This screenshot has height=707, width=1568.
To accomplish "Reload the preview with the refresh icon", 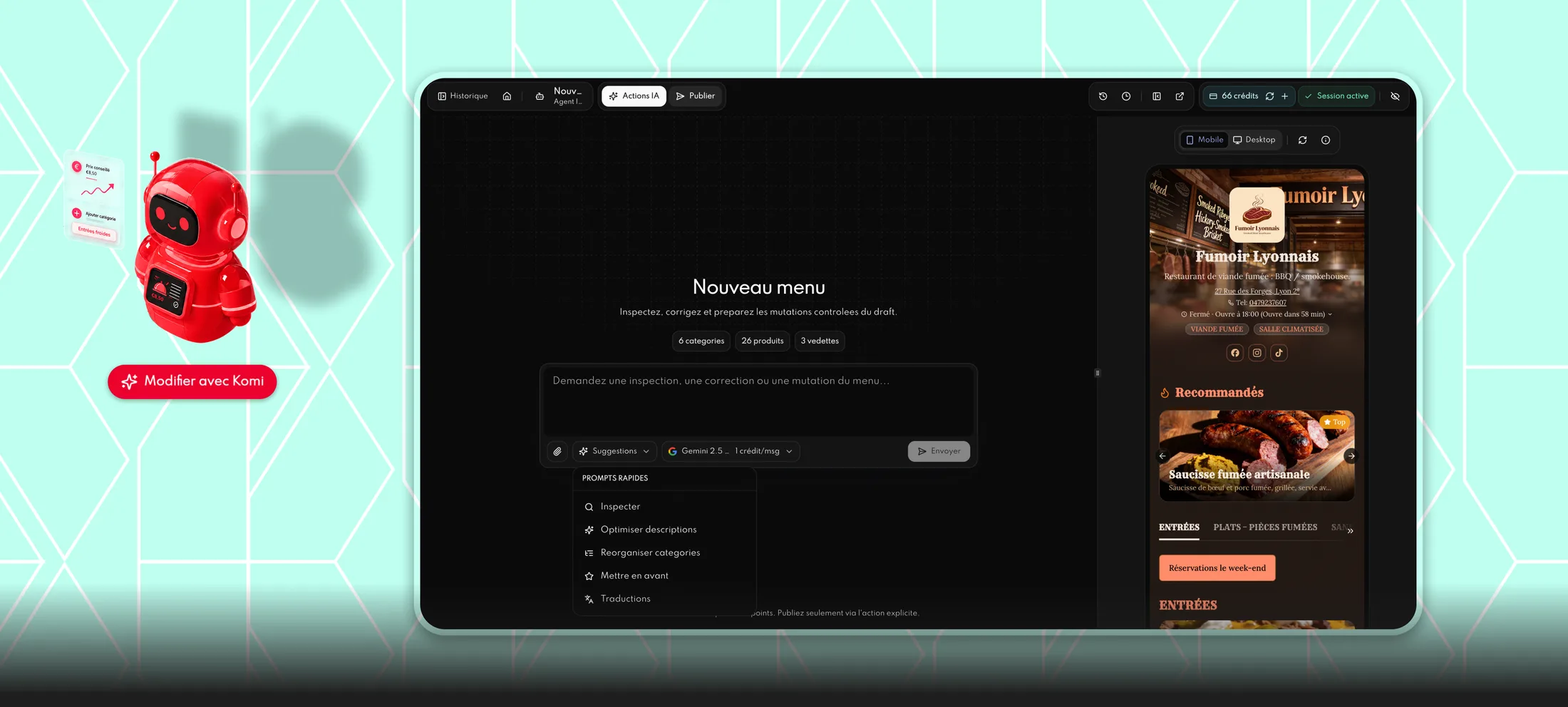I will [1302, 140].
